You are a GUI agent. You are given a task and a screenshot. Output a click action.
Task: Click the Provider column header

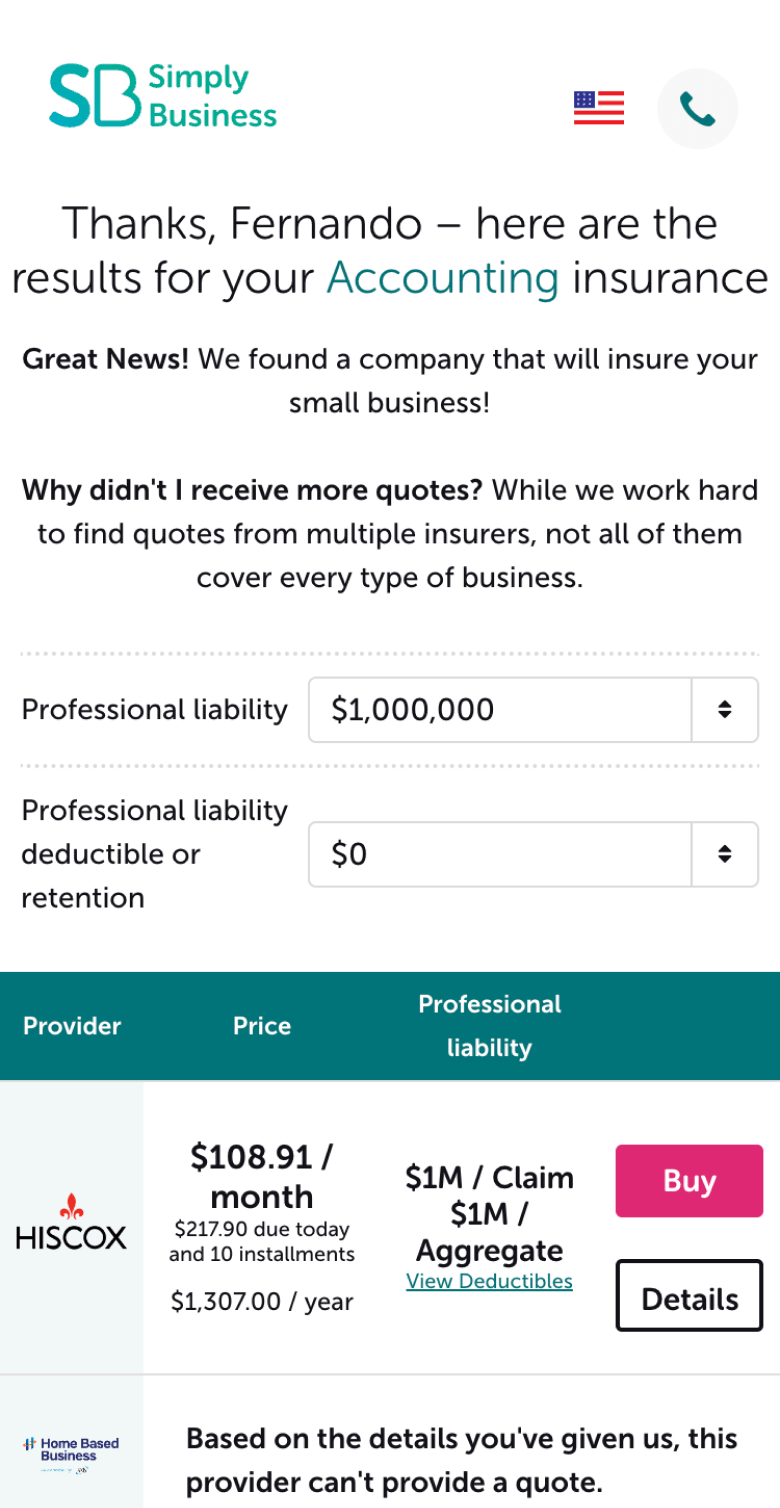[72, 1026]
